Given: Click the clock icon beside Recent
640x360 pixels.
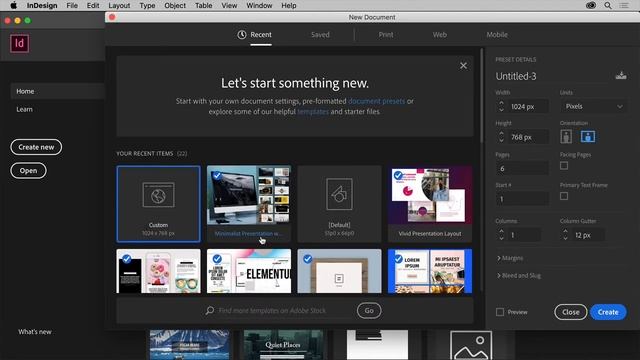Looking at the screenshot, I should click(242, 35).
